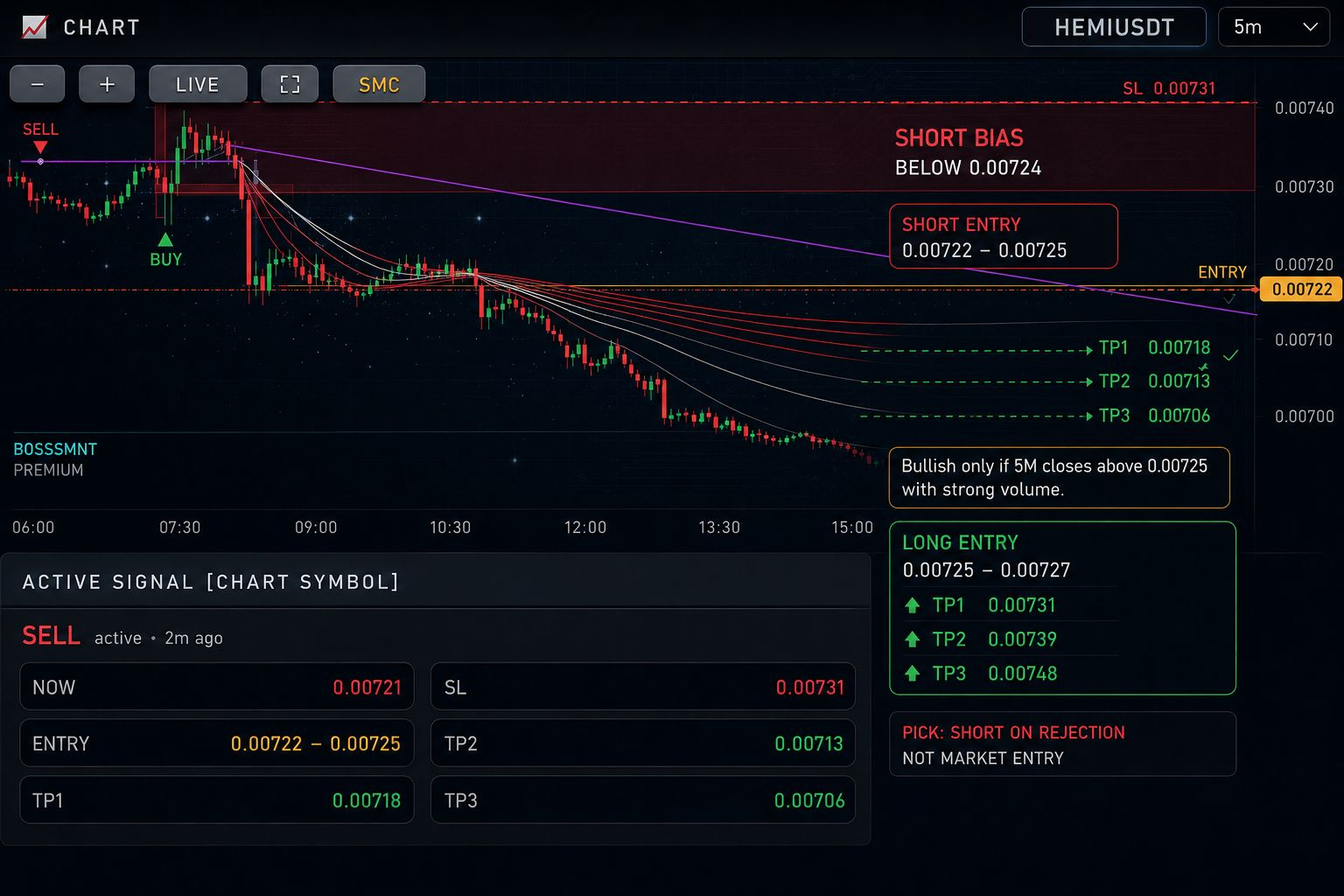Click the long entry range 0.00725 – 0.00727
This screenshot has height=896, width=1344.
click(986, 570)
